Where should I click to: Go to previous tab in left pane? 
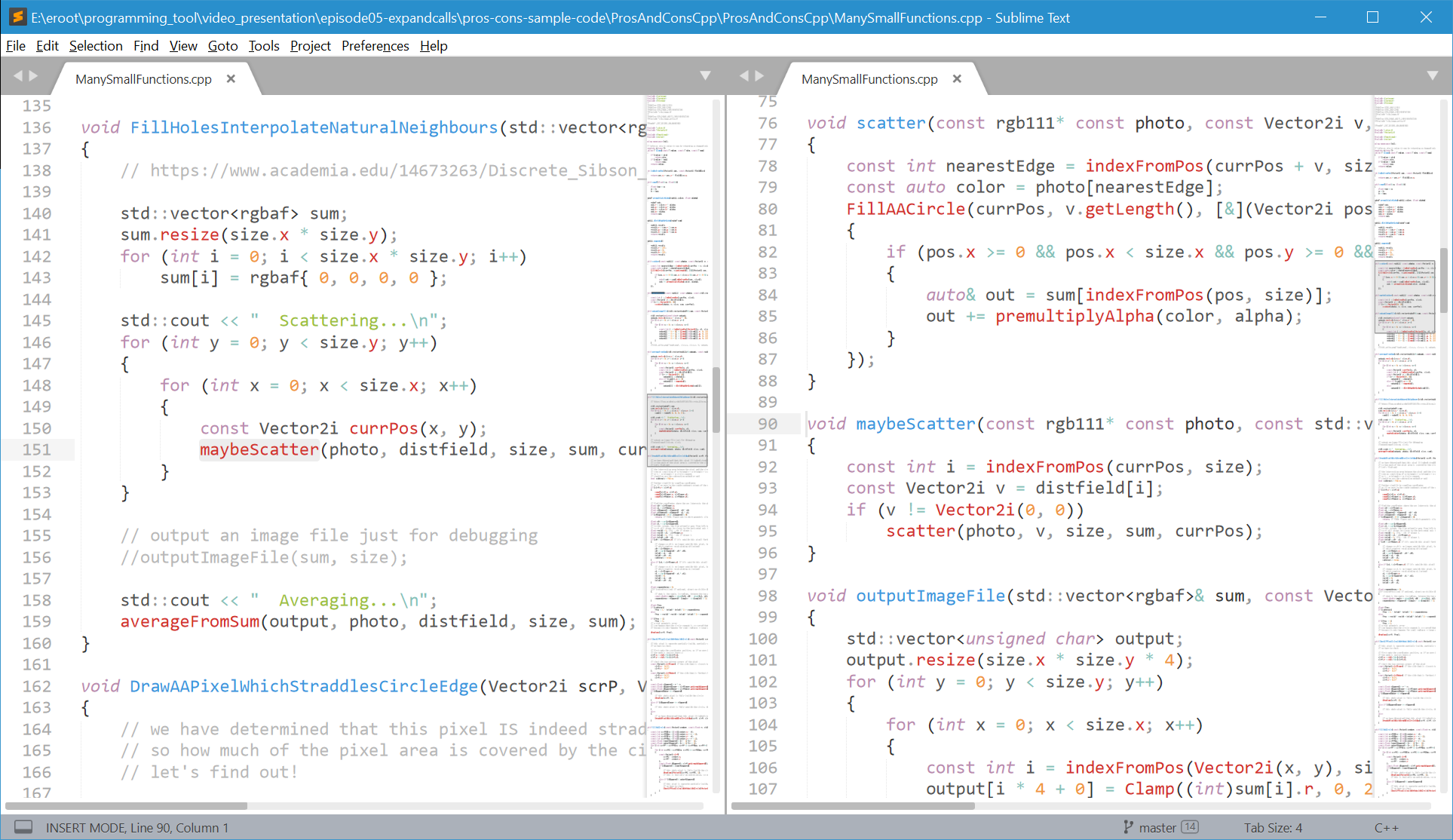pyautogui.click(x=18, y=76)
